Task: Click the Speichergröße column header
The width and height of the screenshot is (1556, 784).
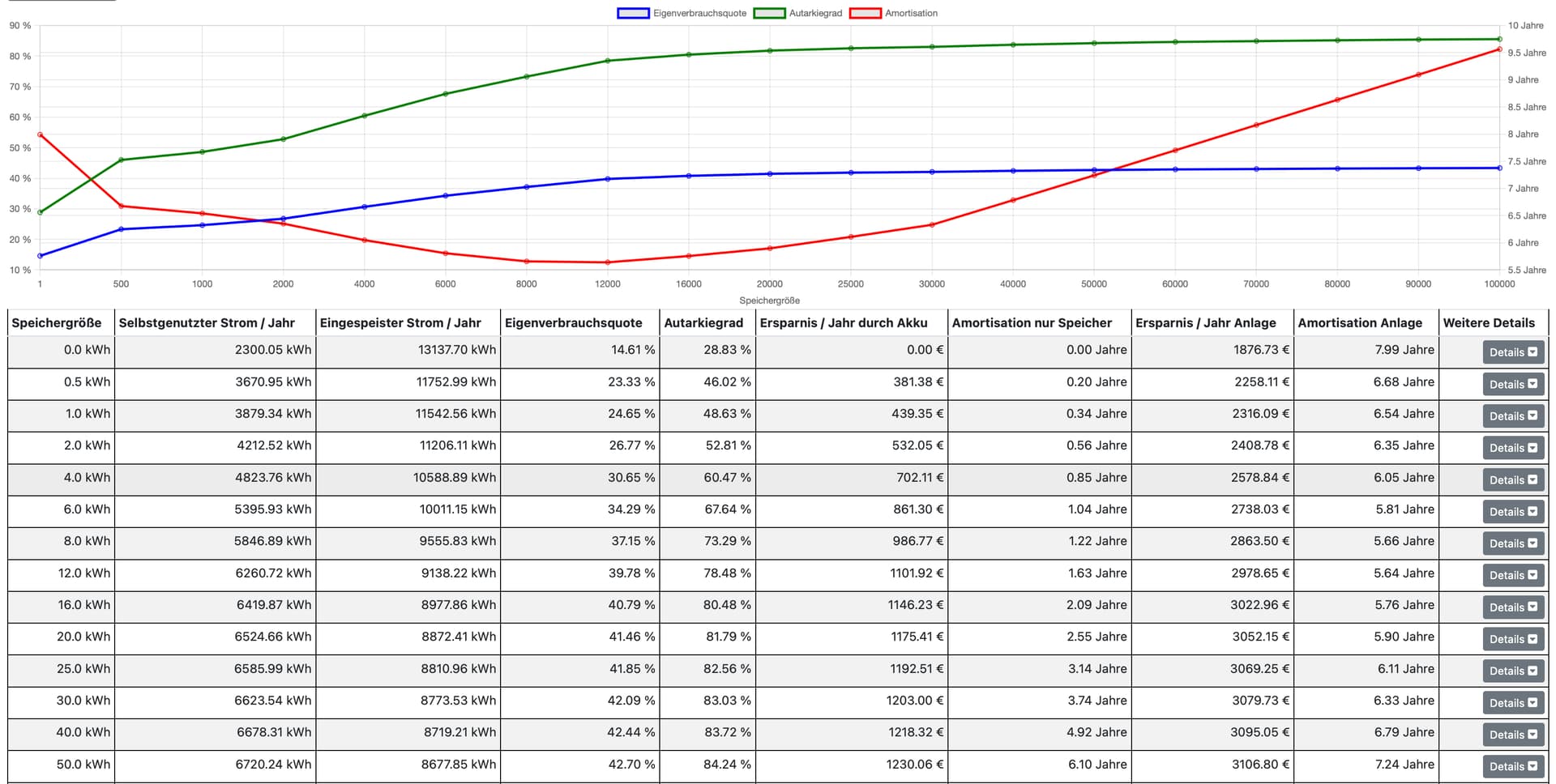Action: tap(57, 322)
